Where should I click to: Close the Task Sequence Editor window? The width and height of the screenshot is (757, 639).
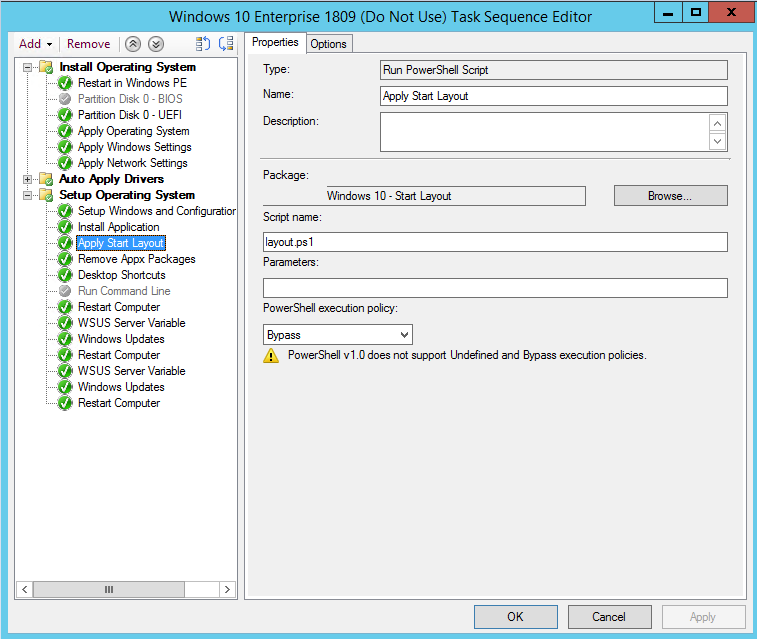pos(731,13)
